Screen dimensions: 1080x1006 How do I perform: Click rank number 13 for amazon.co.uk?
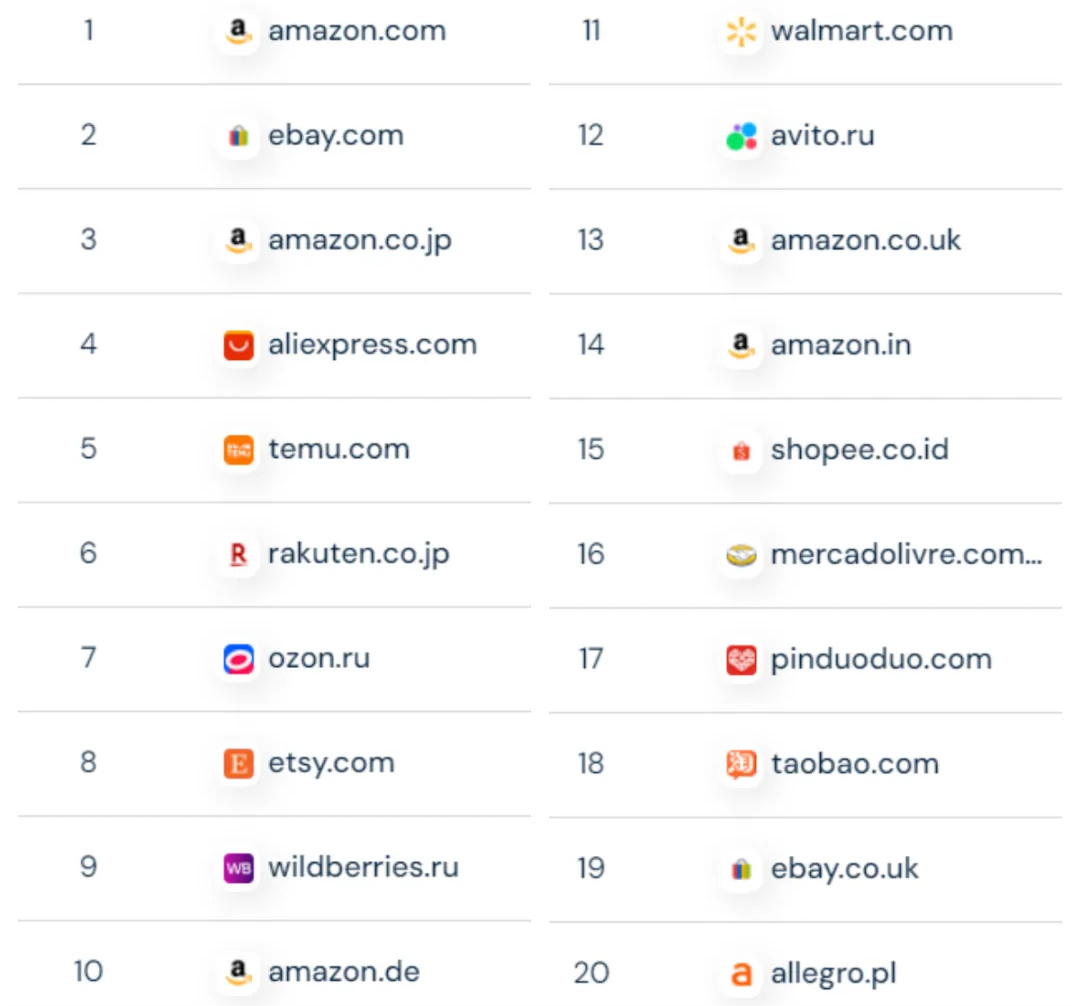pyautogui.click(x=591, y=241)
